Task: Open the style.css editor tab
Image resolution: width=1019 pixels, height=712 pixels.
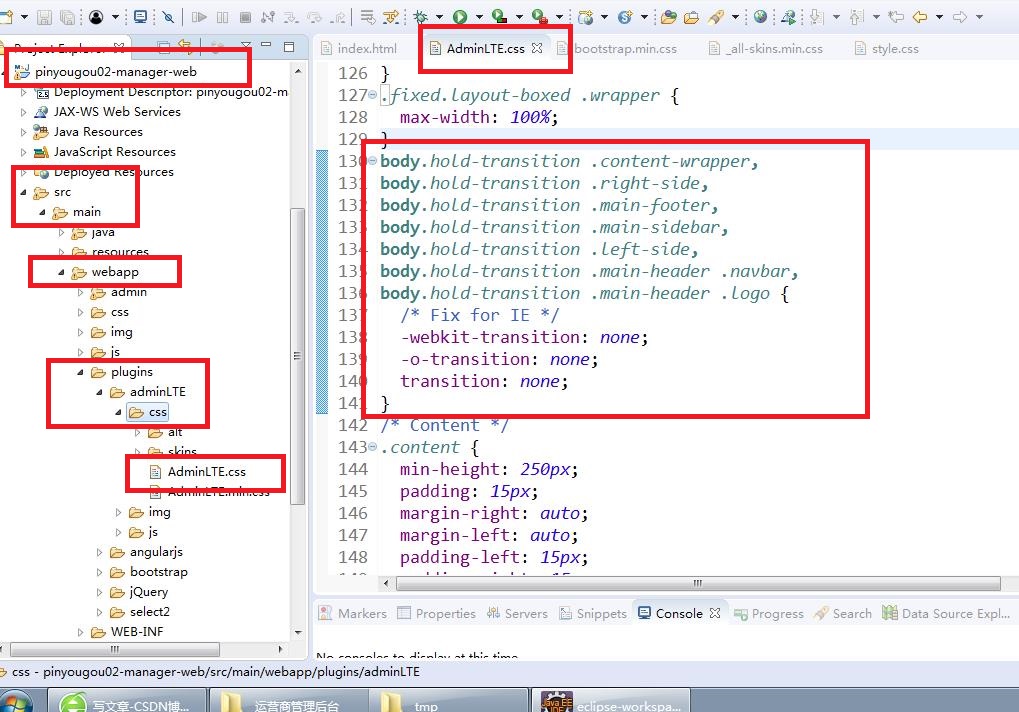Action: point(886,48)
